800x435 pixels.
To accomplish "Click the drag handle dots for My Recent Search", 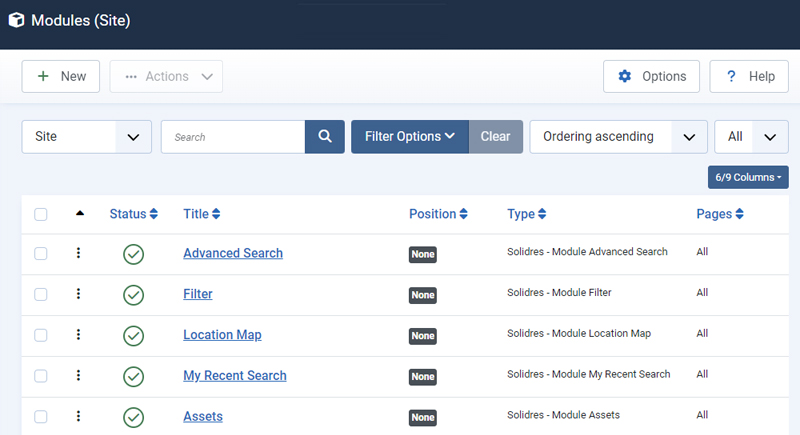I will [x=78, y=375].
